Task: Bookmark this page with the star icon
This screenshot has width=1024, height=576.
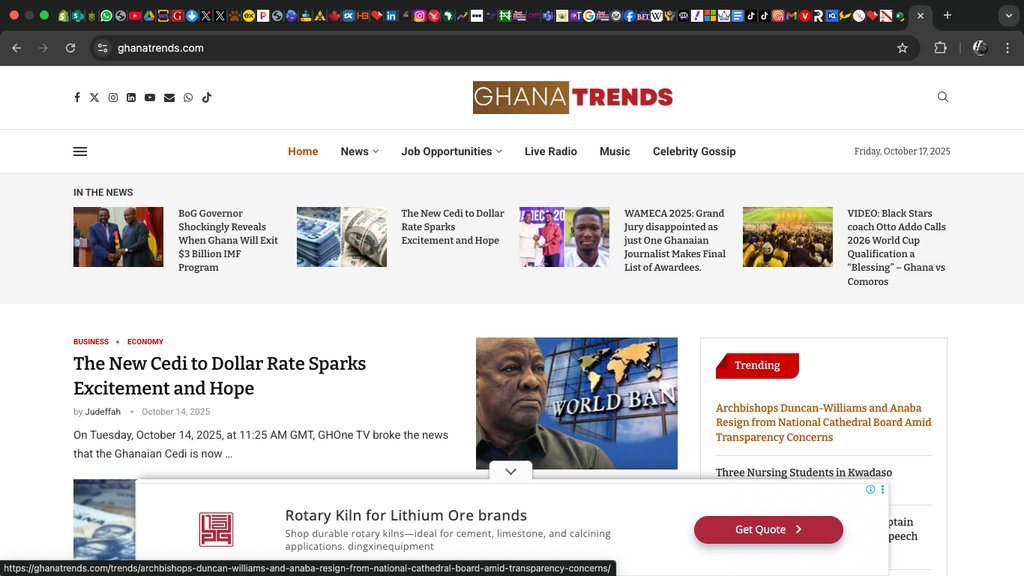Action: (x=902, y=48)
